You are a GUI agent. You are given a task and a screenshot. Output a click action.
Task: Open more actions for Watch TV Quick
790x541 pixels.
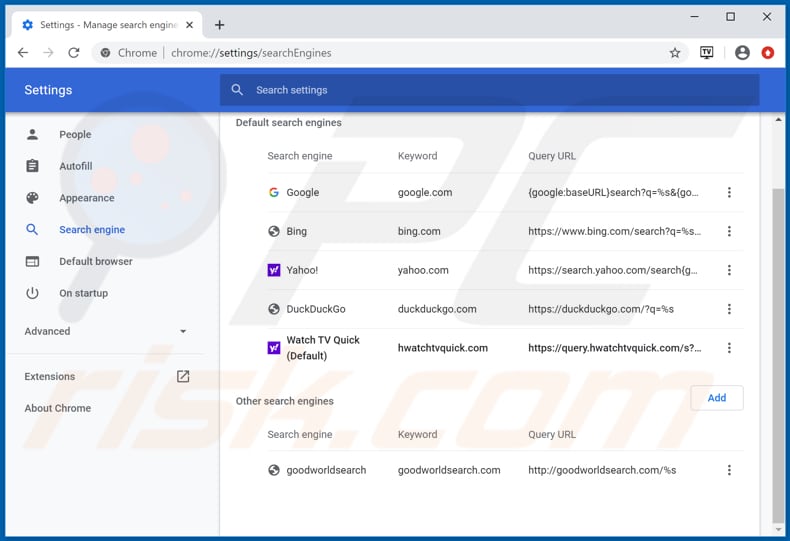coord(729,348)
